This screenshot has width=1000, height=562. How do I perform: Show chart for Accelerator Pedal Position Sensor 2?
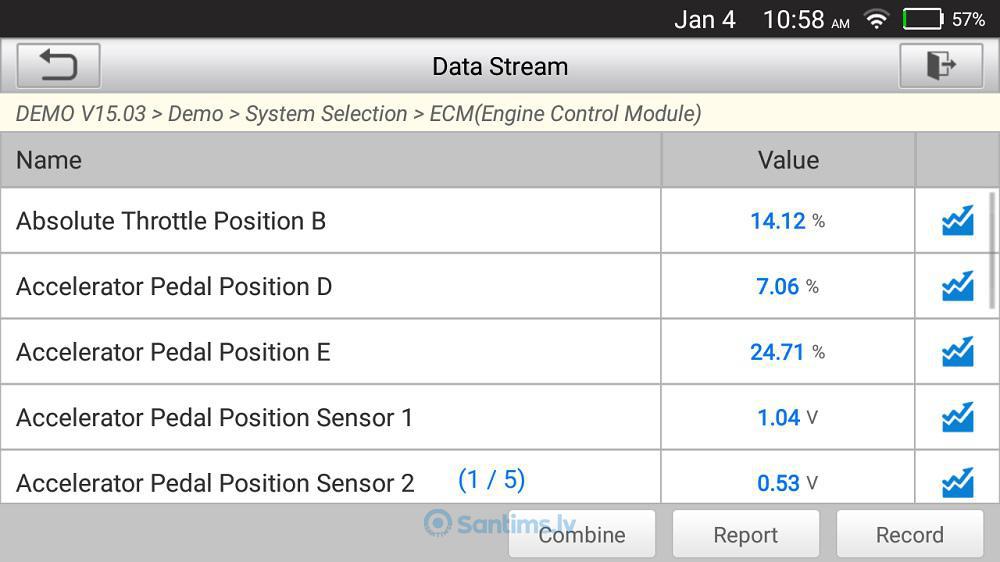957,482
